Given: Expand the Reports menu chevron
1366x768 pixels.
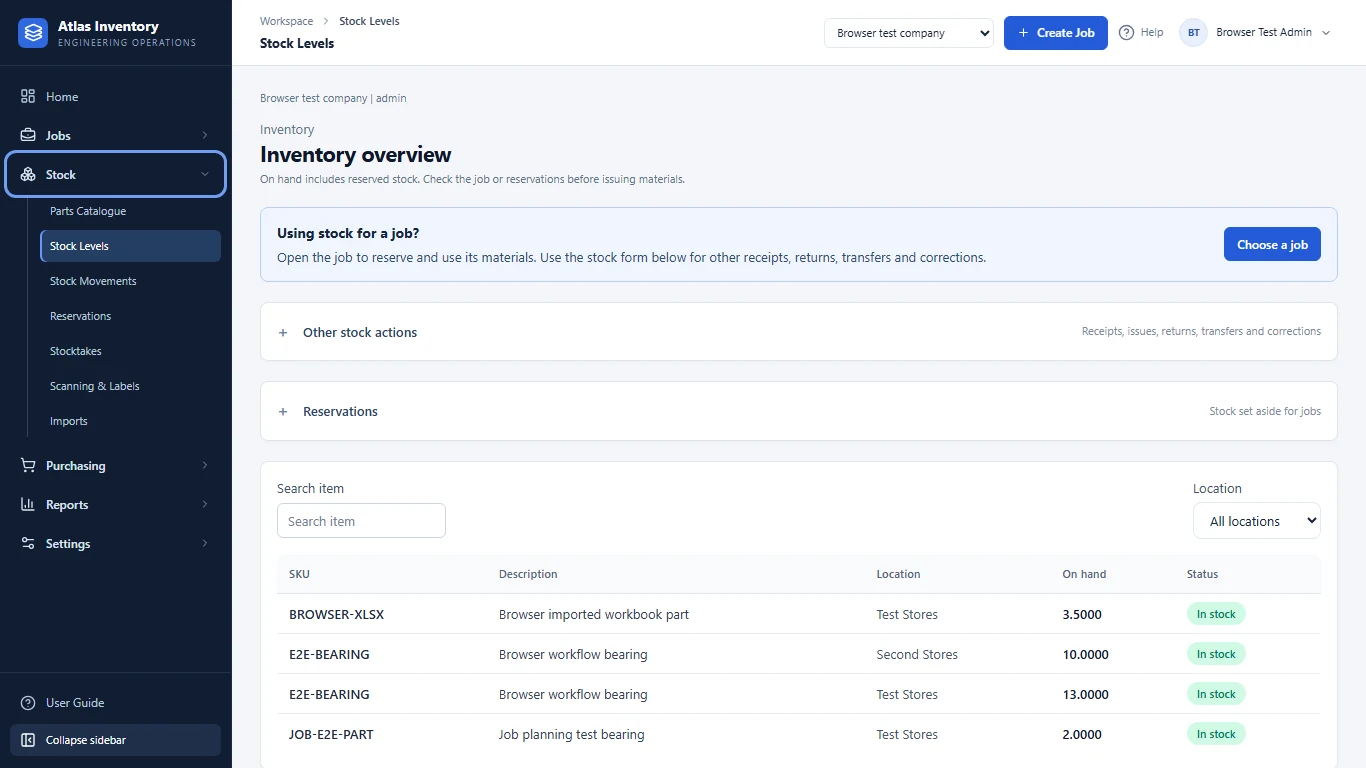Looking at the screenshot, I should [205, 505].
